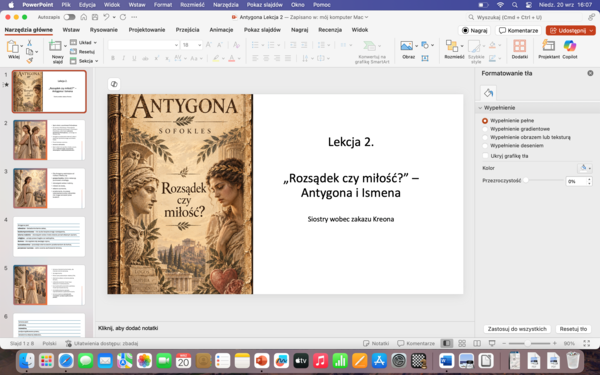Click Resetuj tło button
600x375 pixels.
[573, 329]
